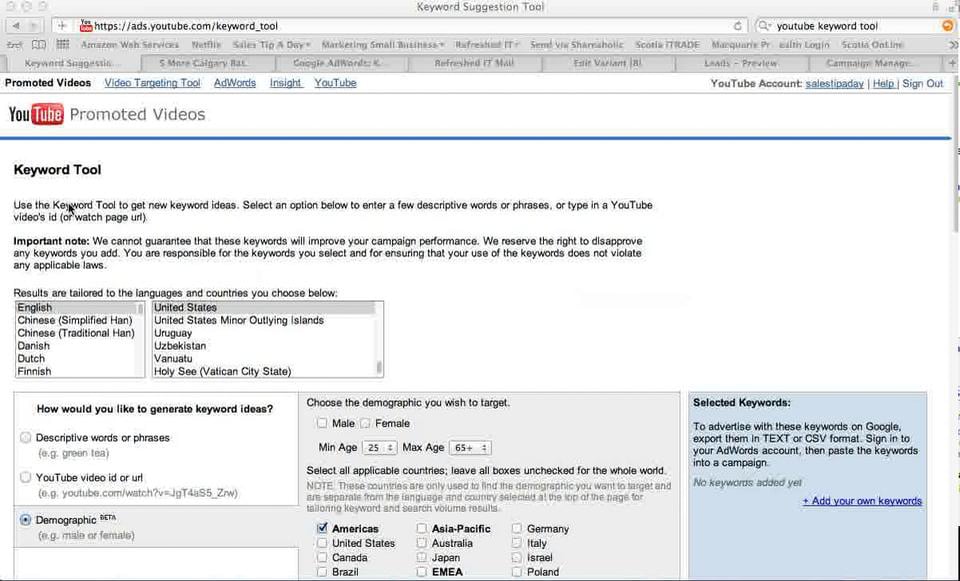Expand the Sales Tip A Day bookmark menu

271,45
